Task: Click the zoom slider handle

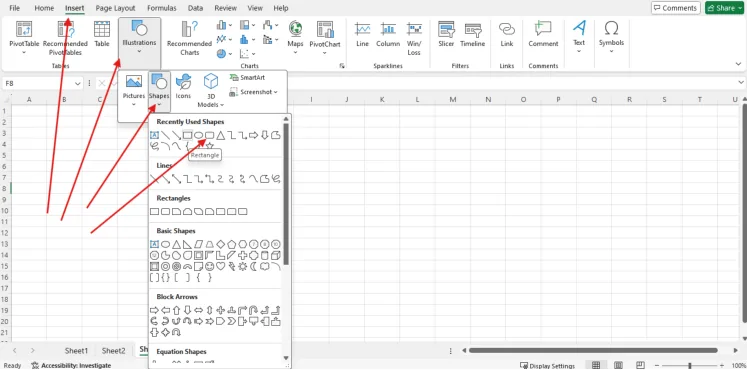Action: (x=690, y=366)
